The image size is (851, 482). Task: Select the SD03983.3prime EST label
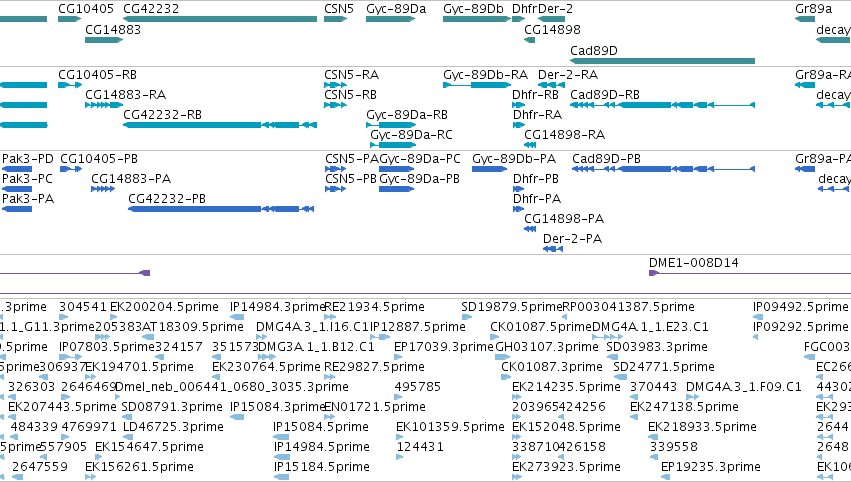pyautogui.click(x=657, y=347)
